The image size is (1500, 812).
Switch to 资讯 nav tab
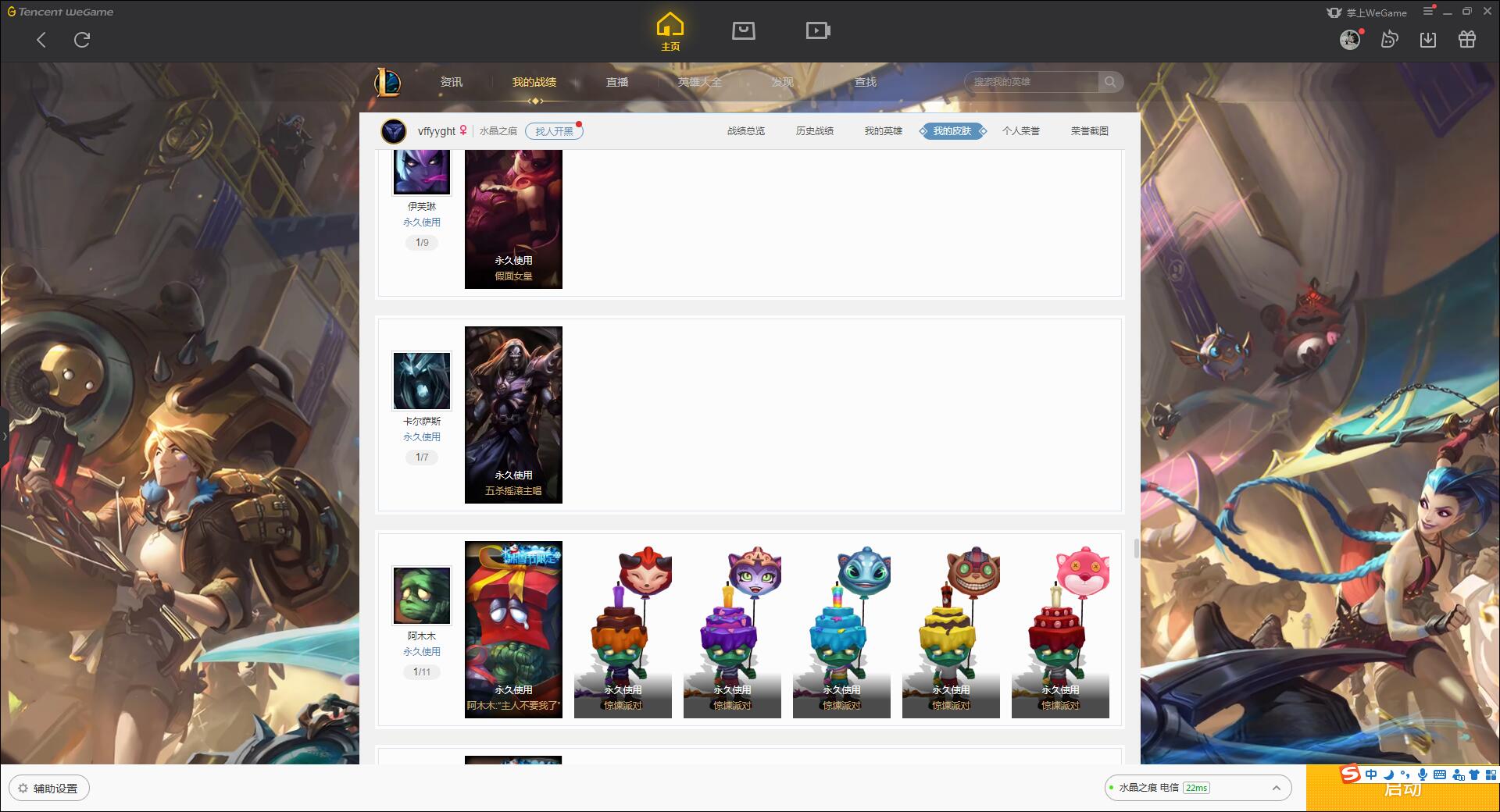click(452, 82)
